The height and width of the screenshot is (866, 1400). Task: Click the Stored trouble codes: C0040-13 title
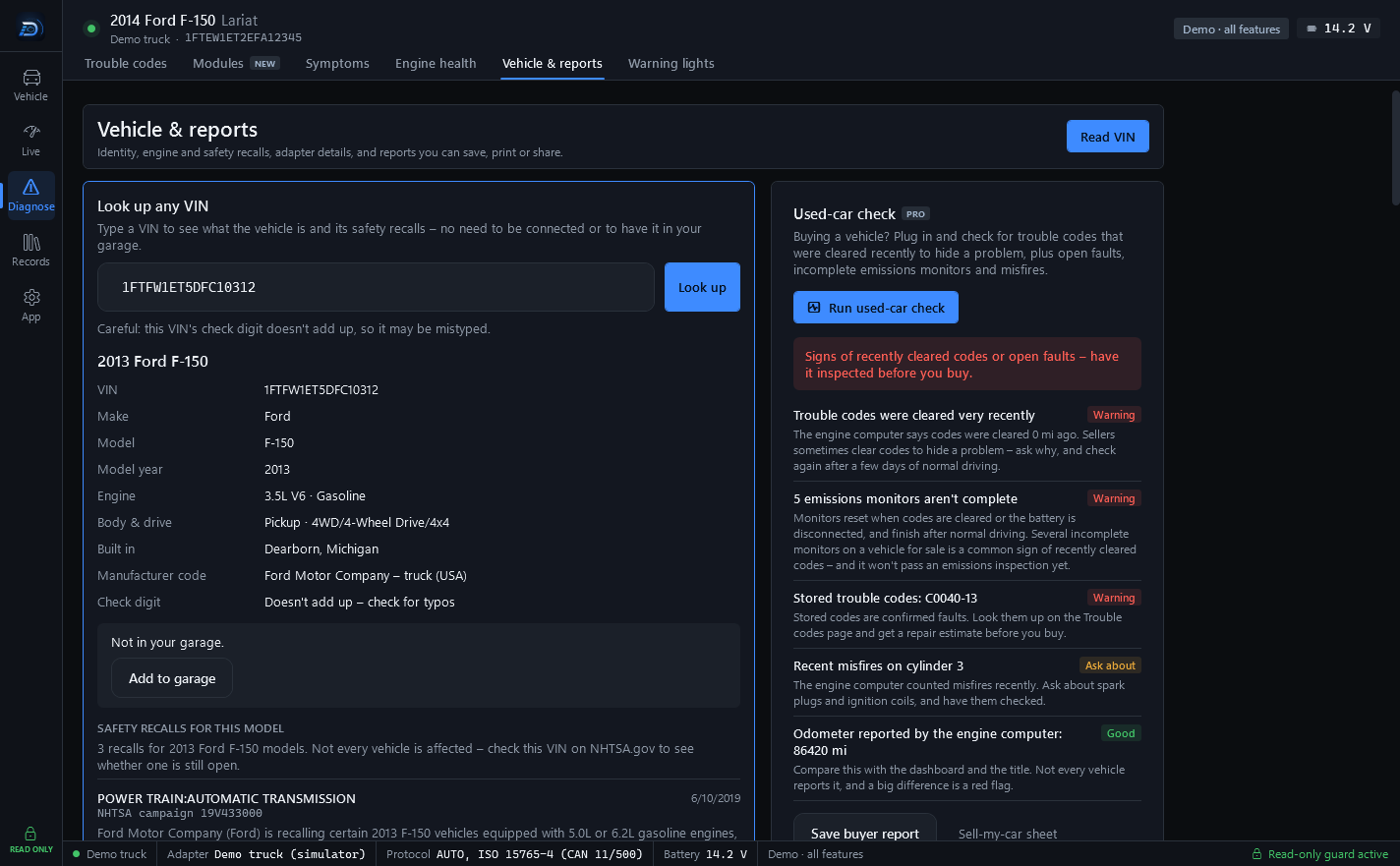point(885,598)
